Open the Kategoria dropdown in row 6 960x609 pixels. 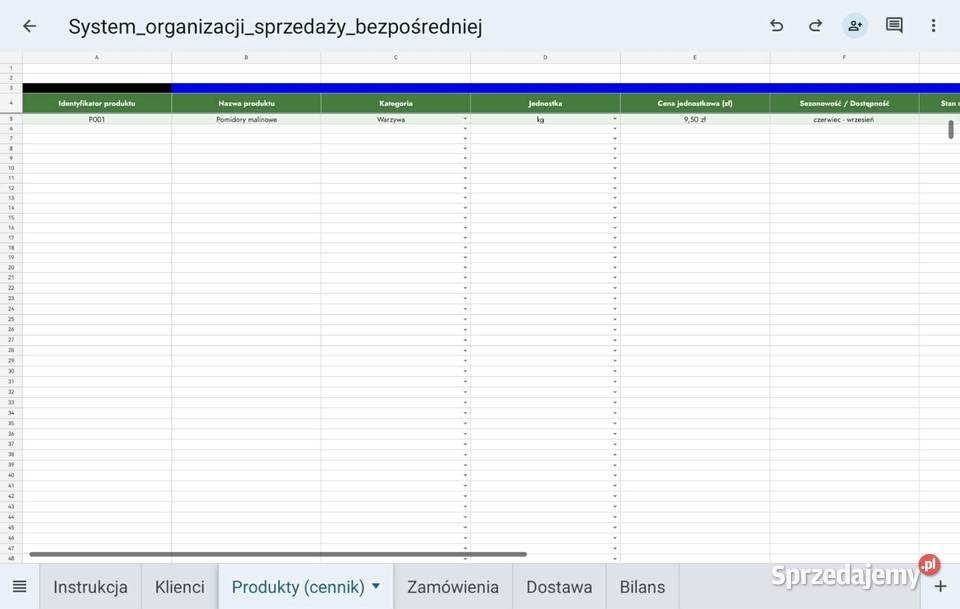[x=465, y=129]
